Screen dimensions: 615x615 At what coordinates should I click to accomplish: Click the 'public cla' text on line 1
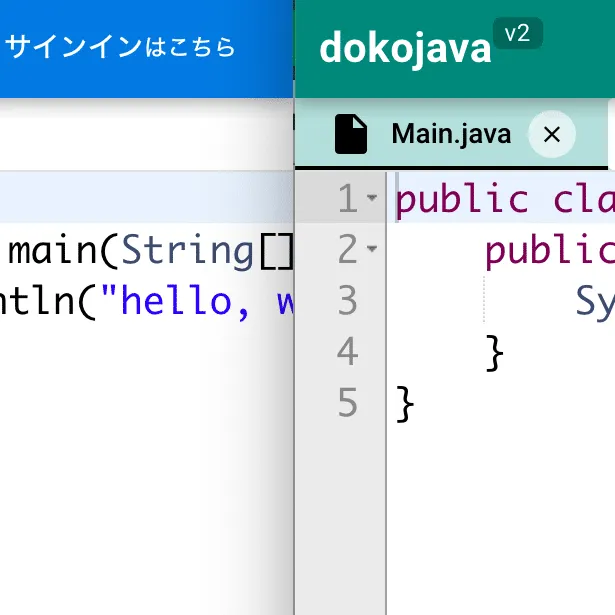tap(505, 200)
